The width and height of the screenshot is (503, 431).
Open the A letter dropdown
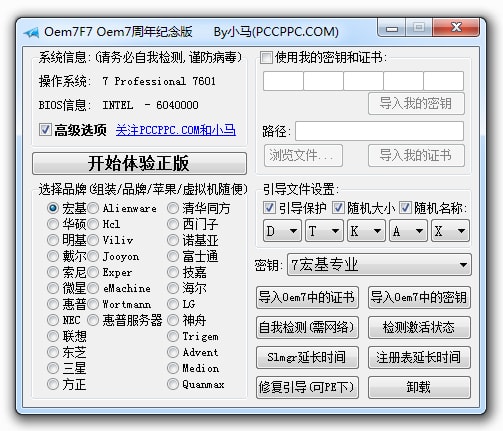[408, 231]
